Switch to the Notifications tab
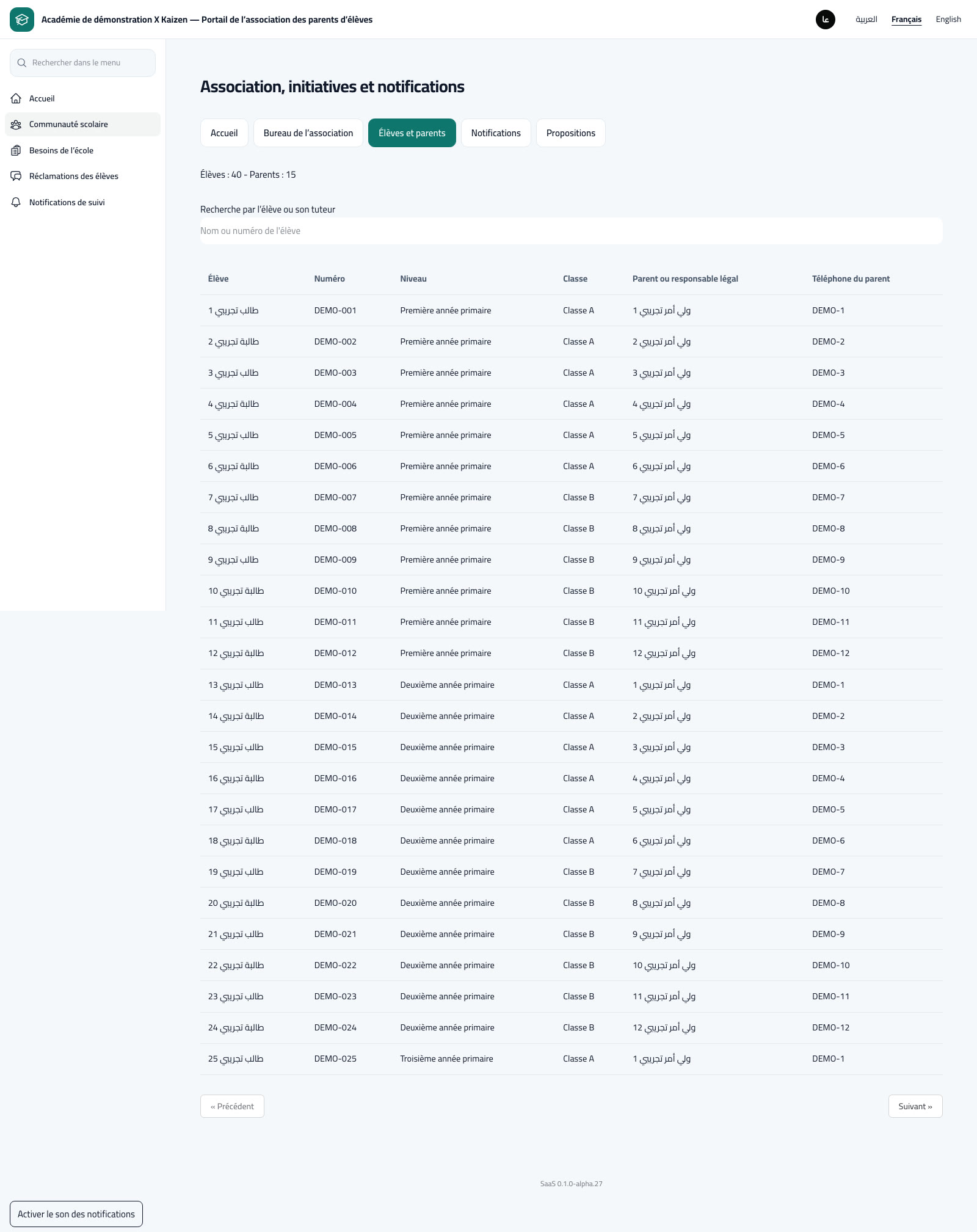977x1232 pixels. coord(496,133)
